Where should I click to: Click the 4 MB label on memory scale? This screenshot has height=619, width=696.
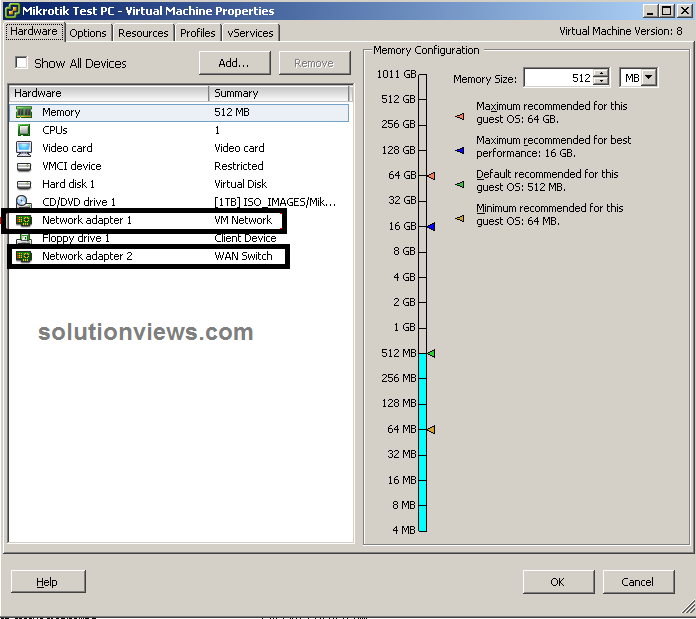(x=403, y=530)
